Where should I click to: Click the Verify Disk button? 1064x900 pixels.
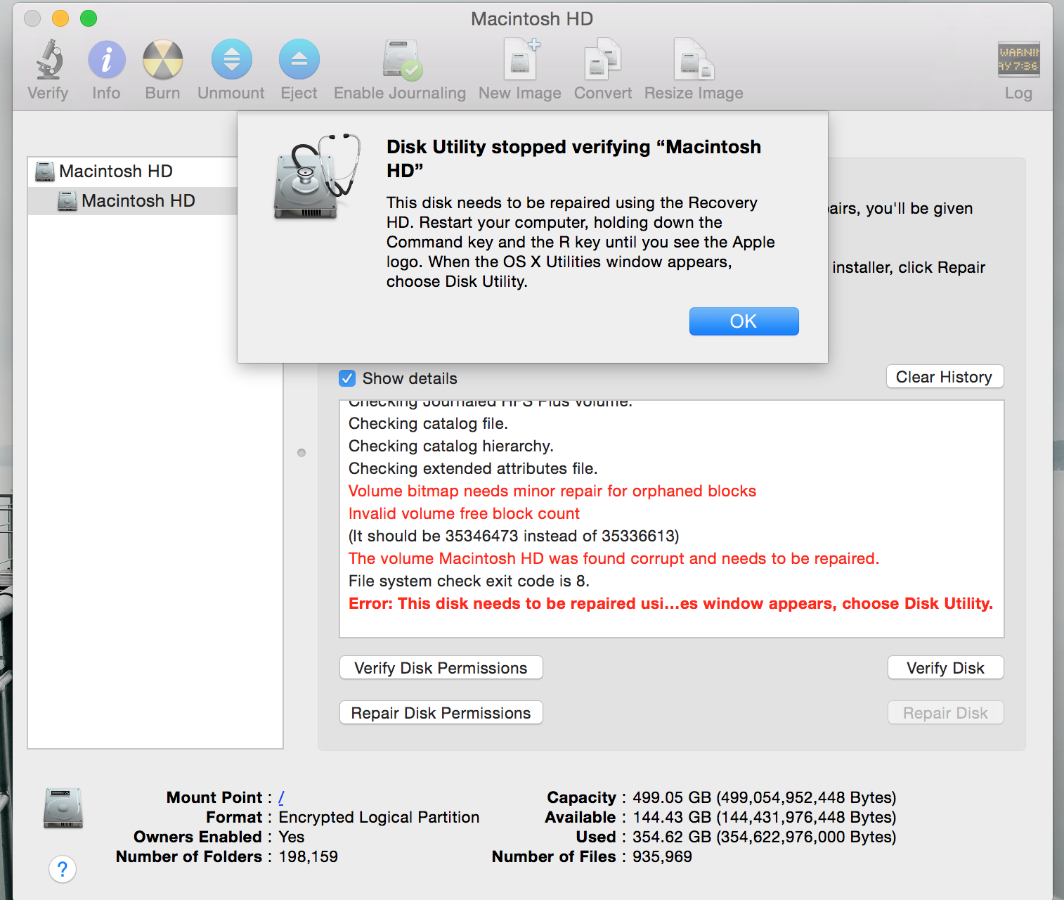(x=945, y=668)
